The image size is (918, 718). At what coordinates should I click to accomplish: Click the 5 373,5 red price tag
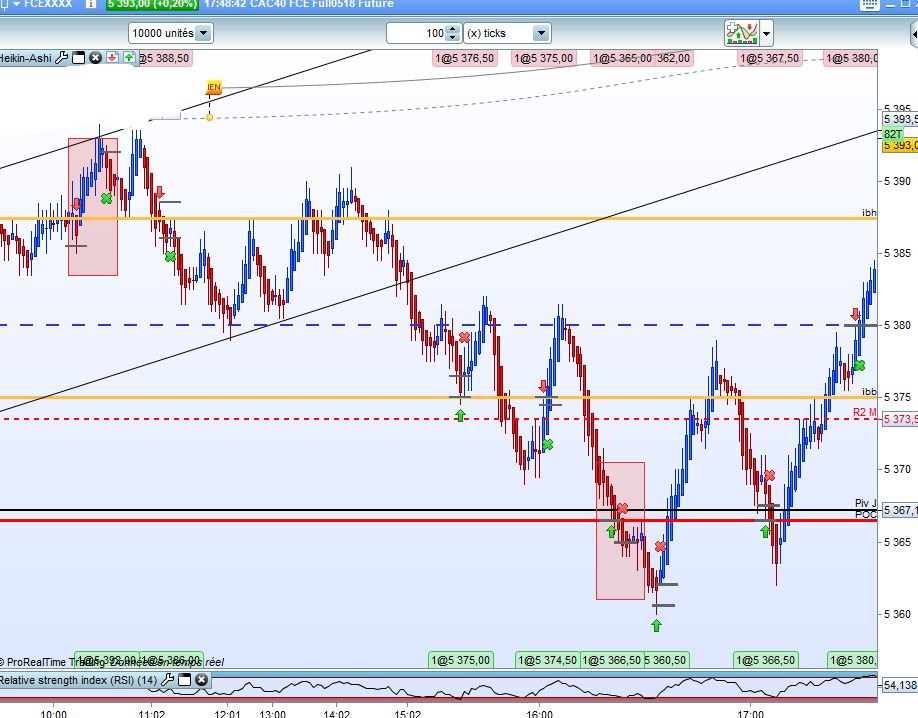tap(900, 419)
